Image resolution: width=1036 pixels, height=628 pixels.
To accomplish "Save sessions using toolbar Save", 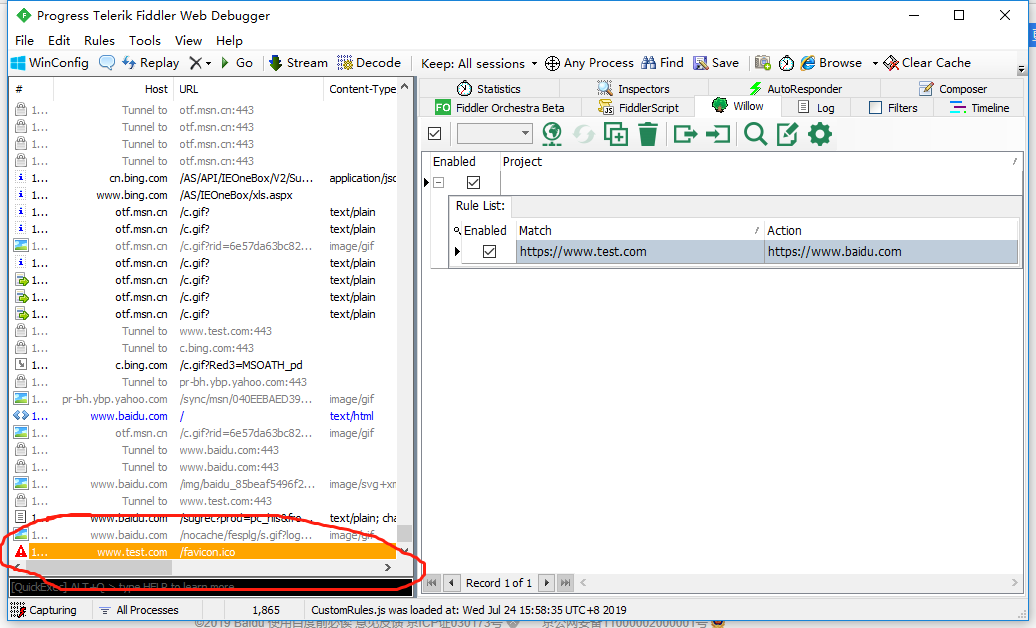I will point(716,63).
